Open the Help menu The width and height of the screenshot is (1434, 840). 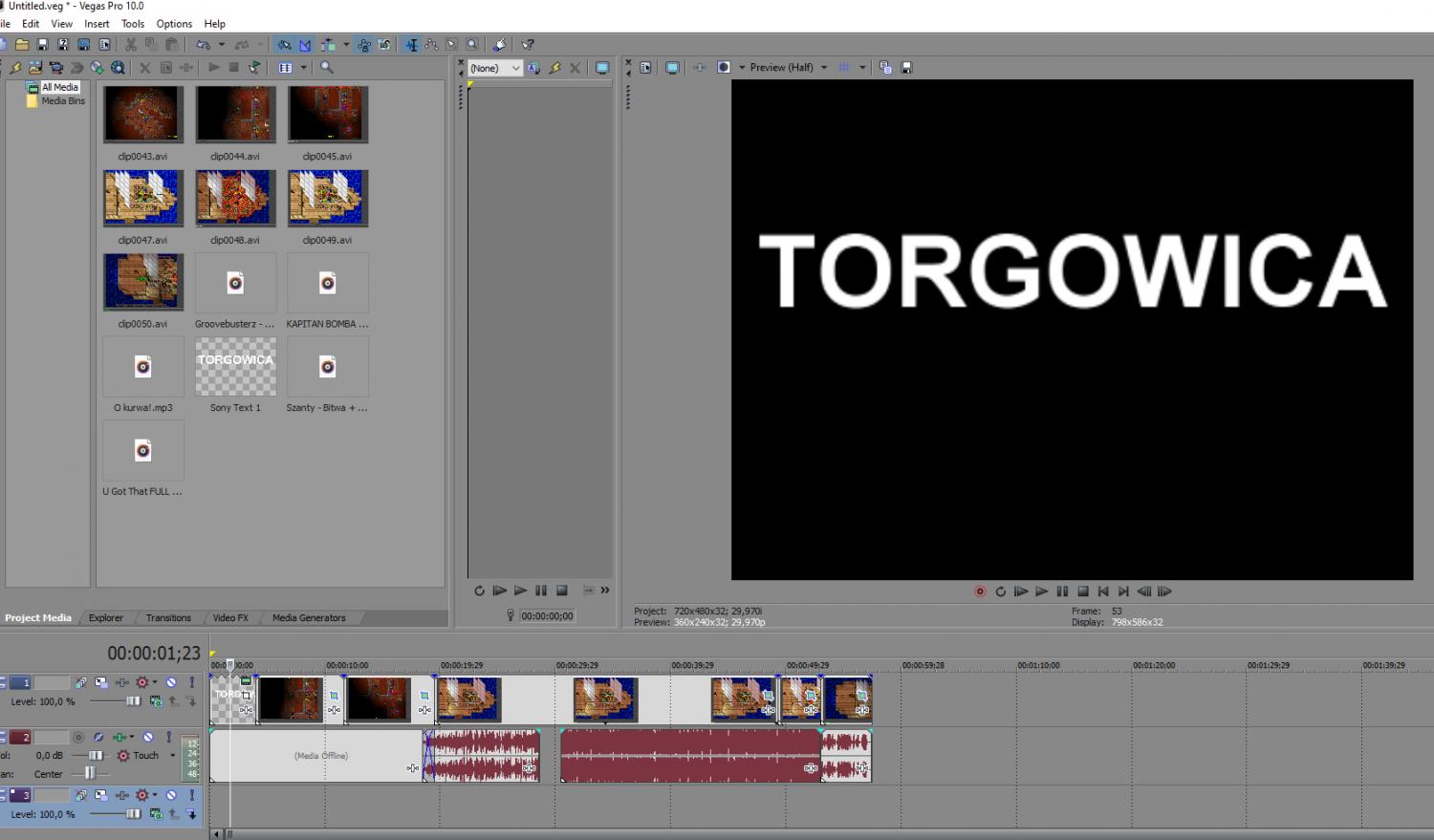pyautogui.click(x=215, y=24)
